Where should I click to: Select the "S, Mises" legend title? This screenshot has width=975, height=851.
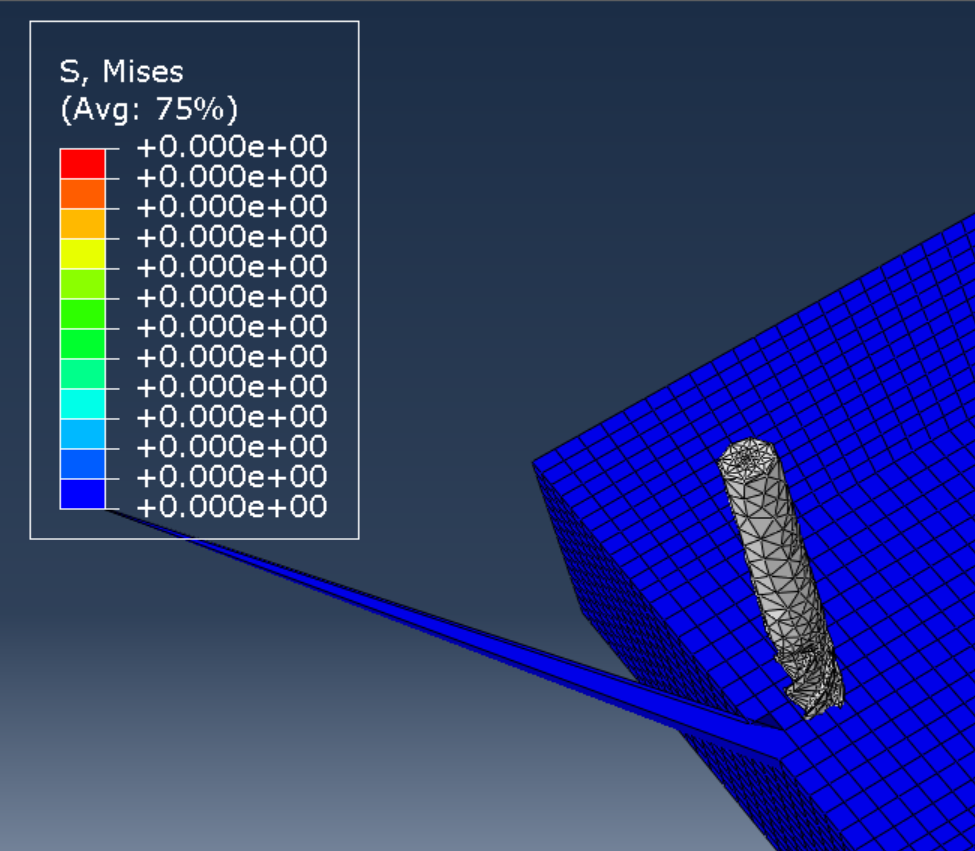pyautogui.click(x=121, y=71)
